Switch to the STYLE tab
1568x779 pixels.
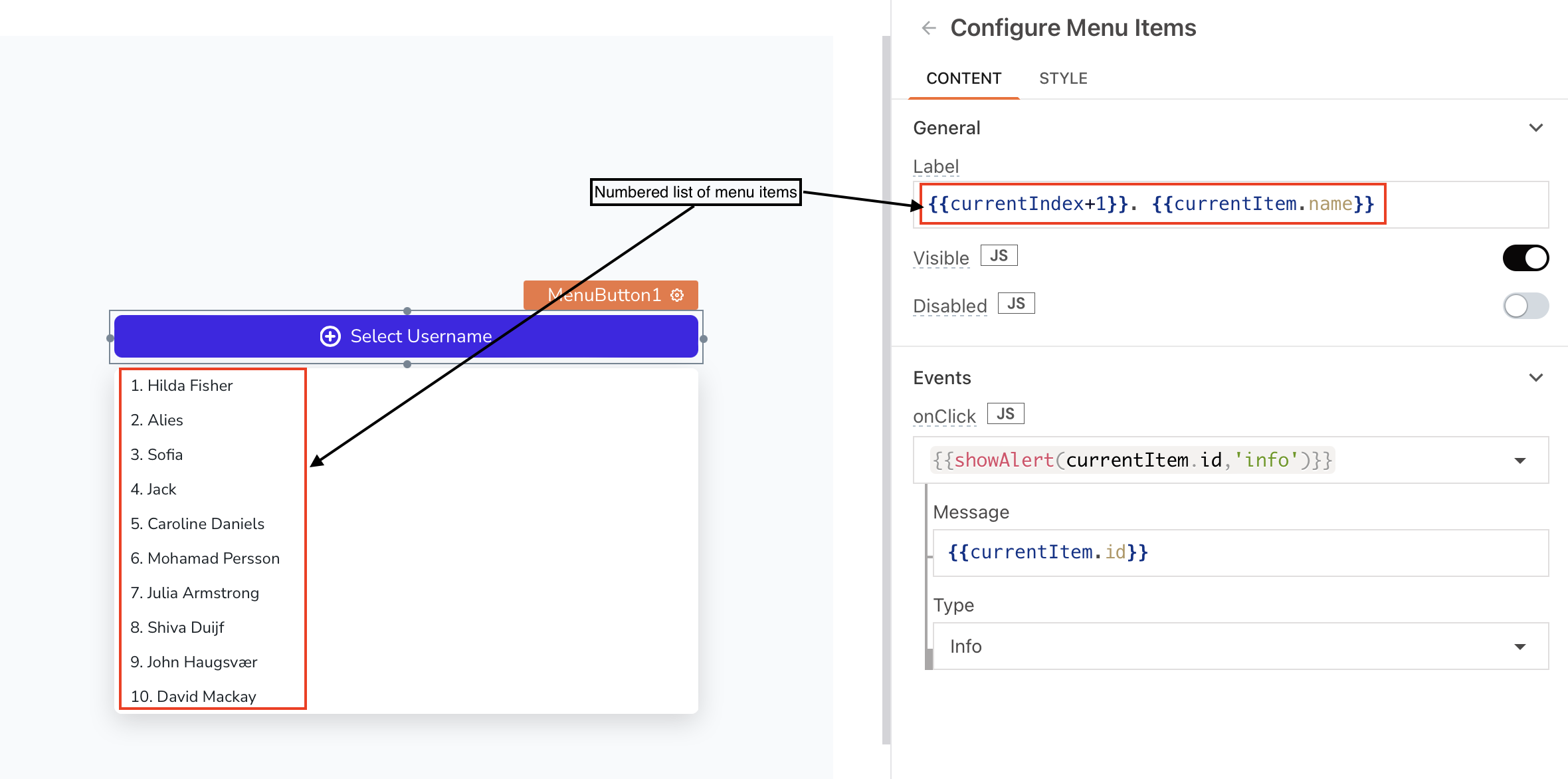click(1063, 78)
